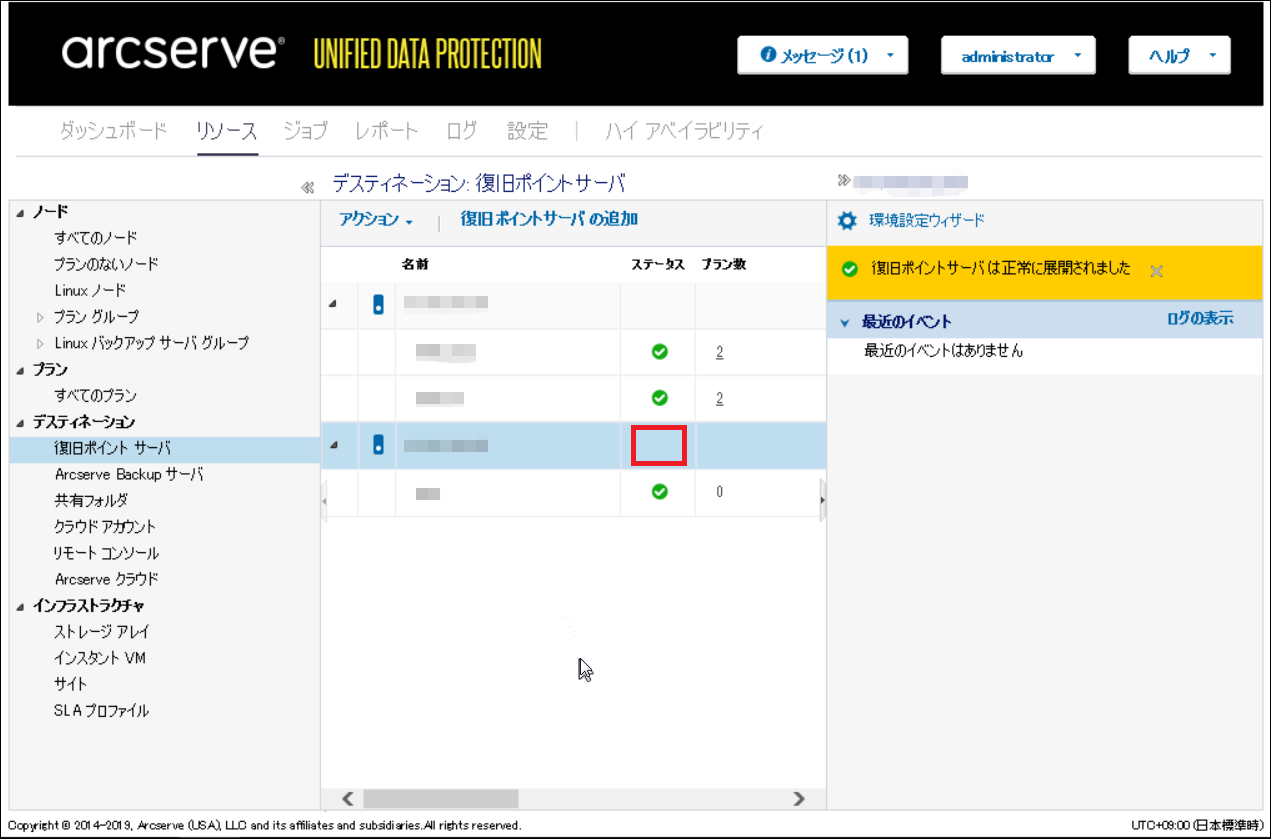
Task: Collapse the ノード tree section
Action: [20, 212]
